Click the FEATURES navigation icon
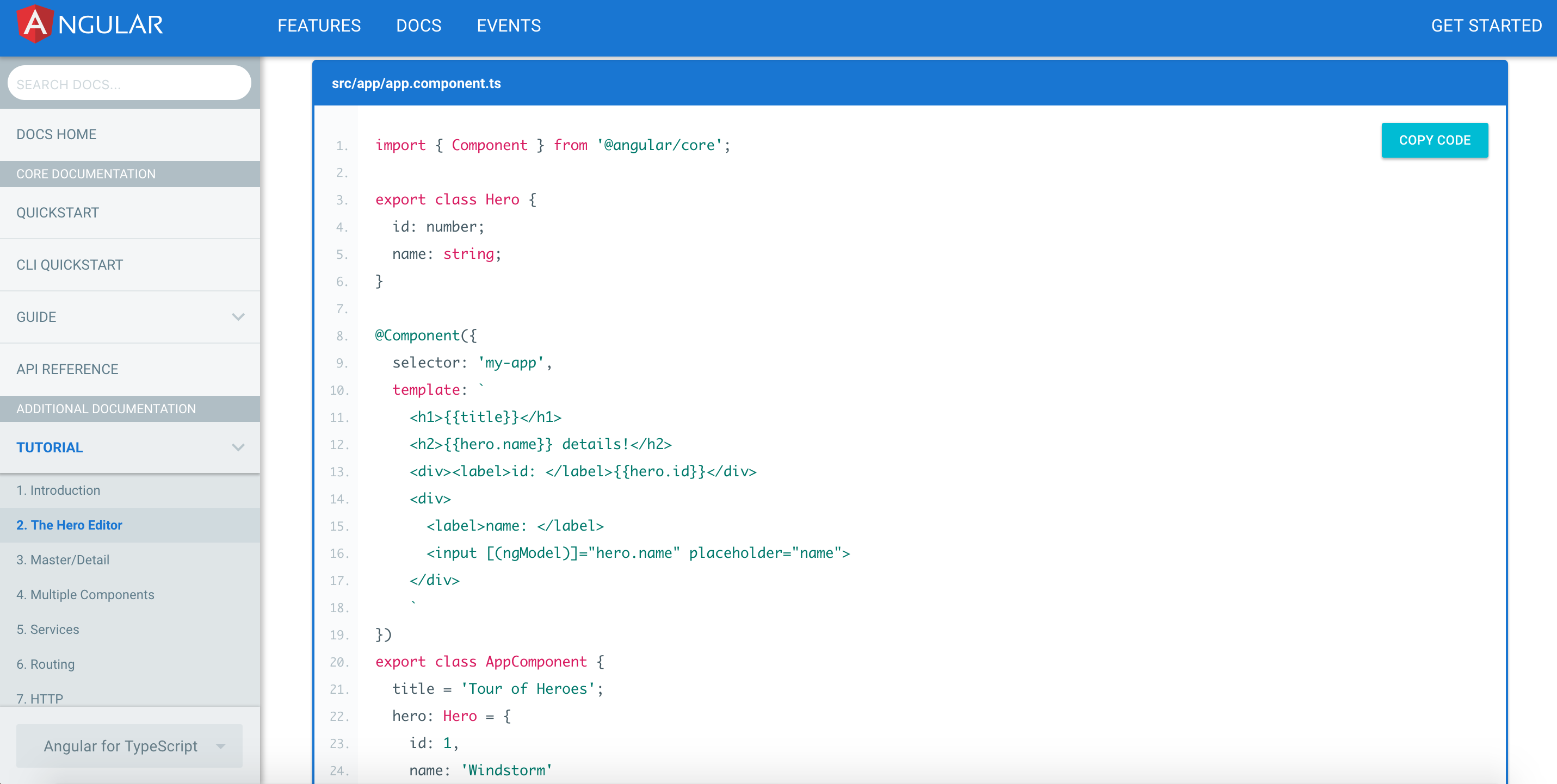 pyautogui.click(x=319, y=25)
